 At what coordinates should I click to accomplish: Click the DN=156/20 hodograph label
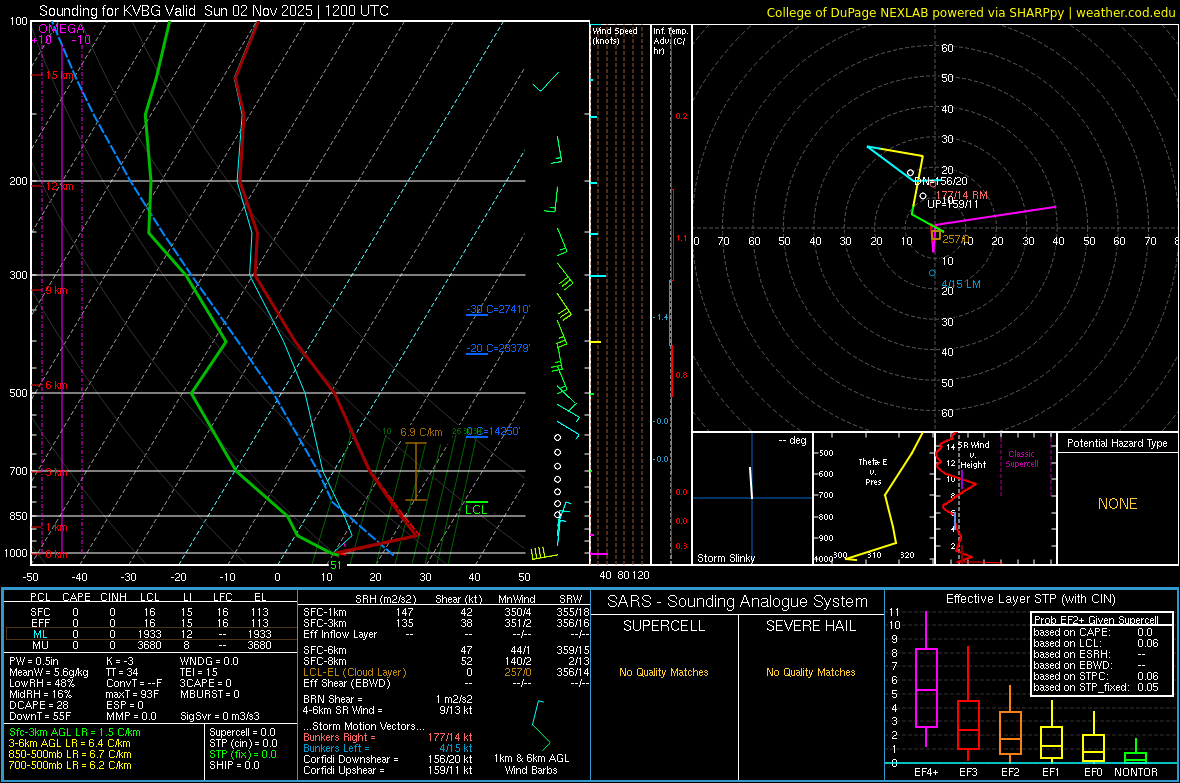[941, 181]
